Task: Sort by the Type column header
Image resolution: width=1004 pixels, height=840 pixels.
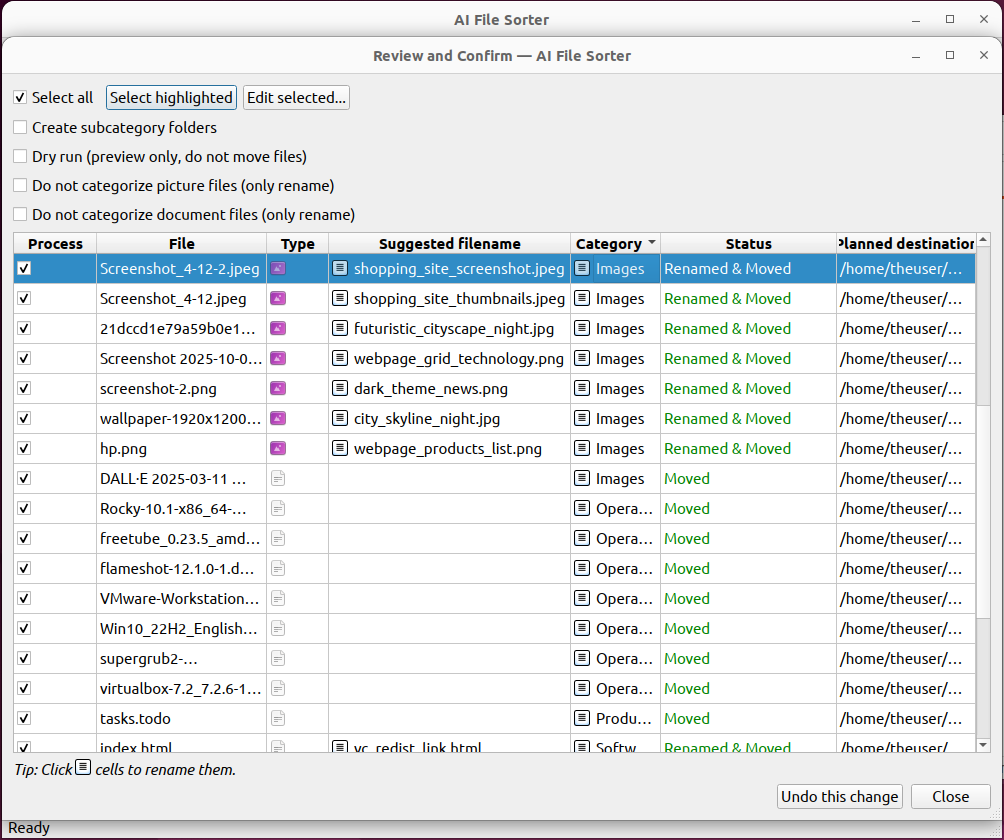Action: point(298,243)
